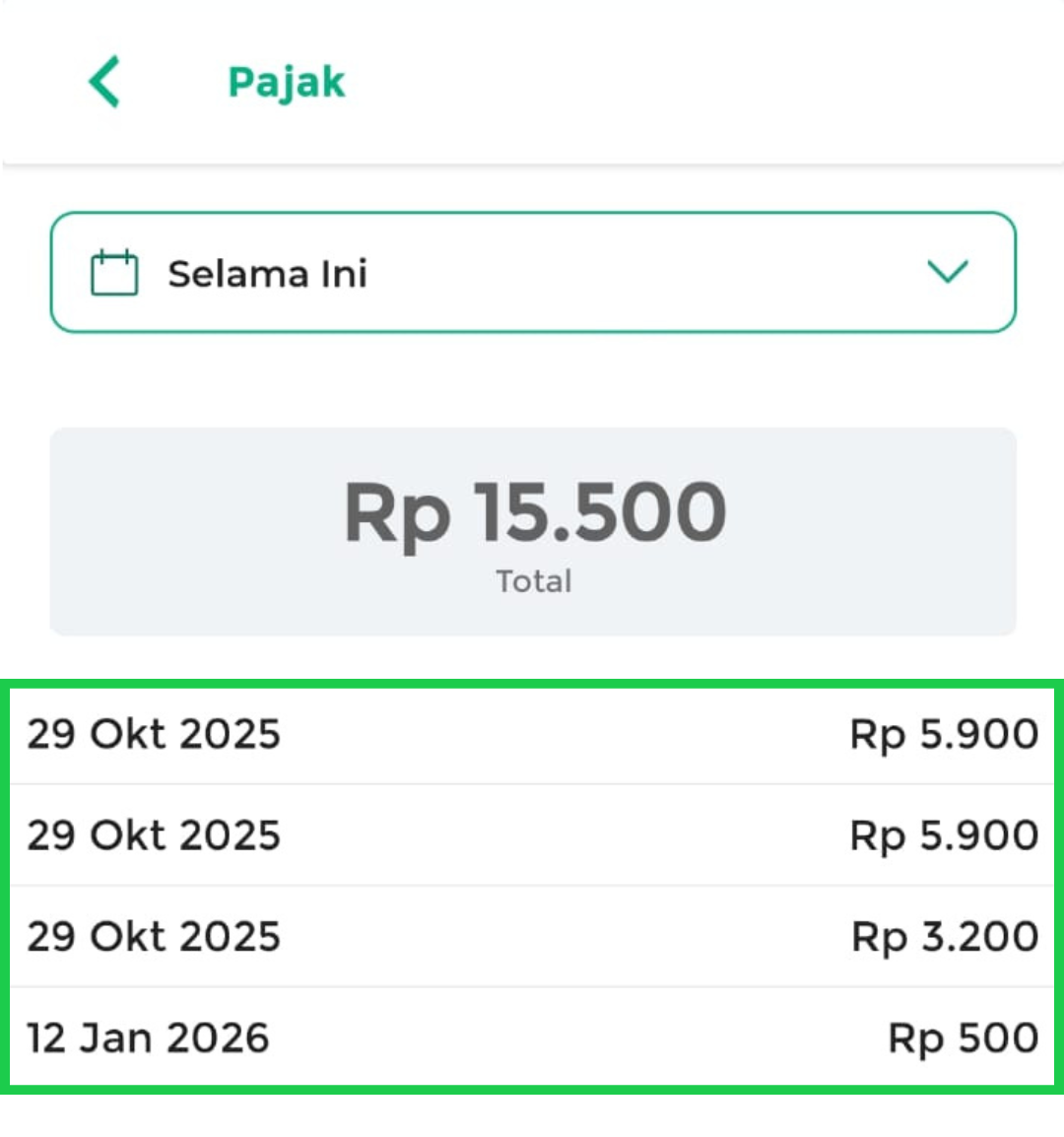Click empty space inside the Selama Ini field
Viewport: 1064px width, 1137px height.
pos(640,273)
